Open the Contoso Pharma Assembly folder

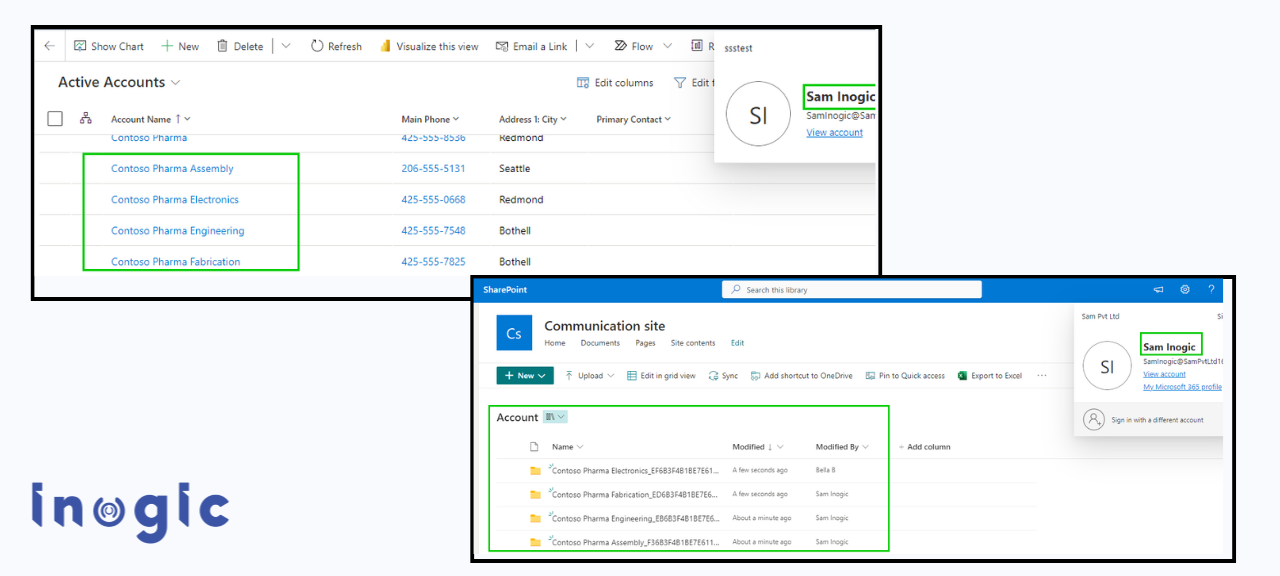click(x=635, y=542)
